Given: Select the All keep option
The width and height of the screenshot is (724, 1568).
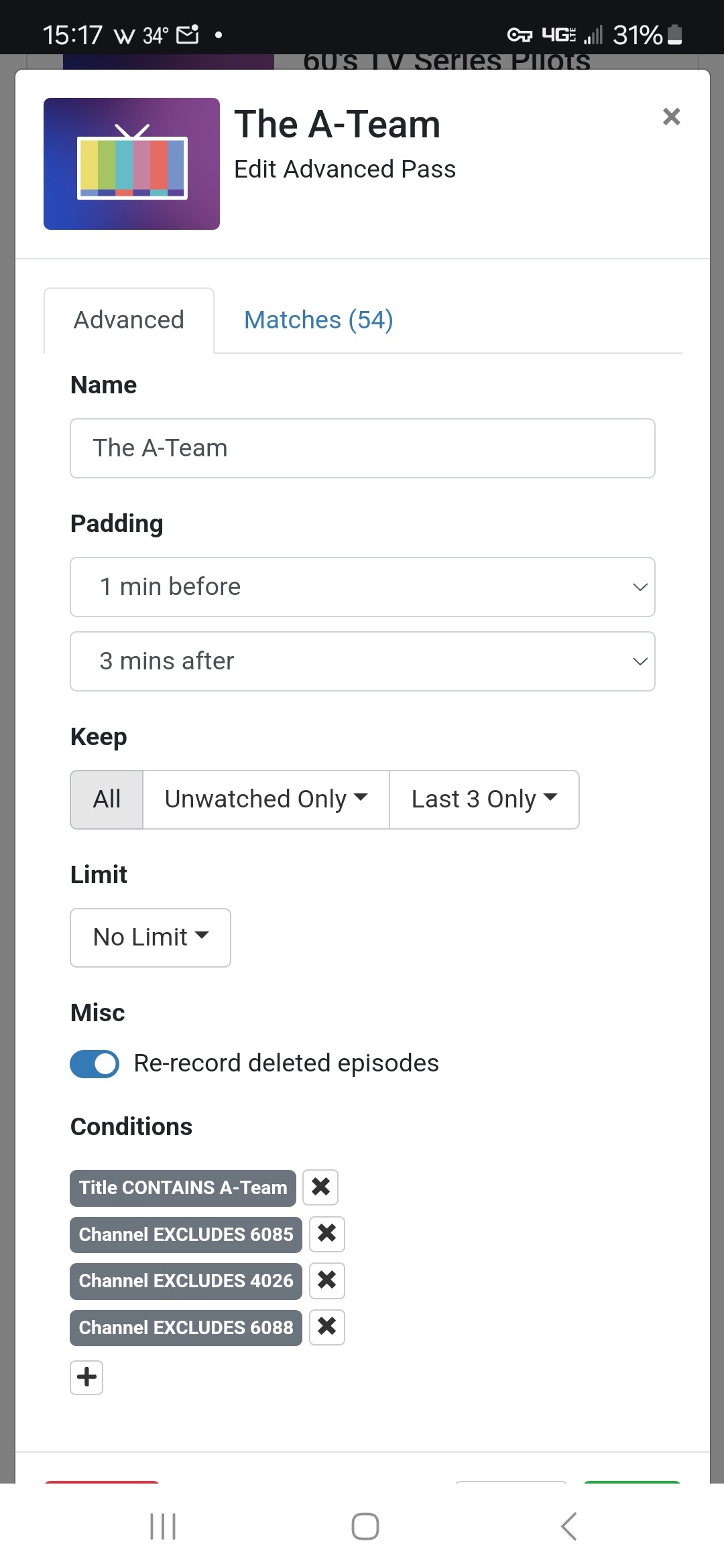Looking at the screenshot, I should coord(107,799).
